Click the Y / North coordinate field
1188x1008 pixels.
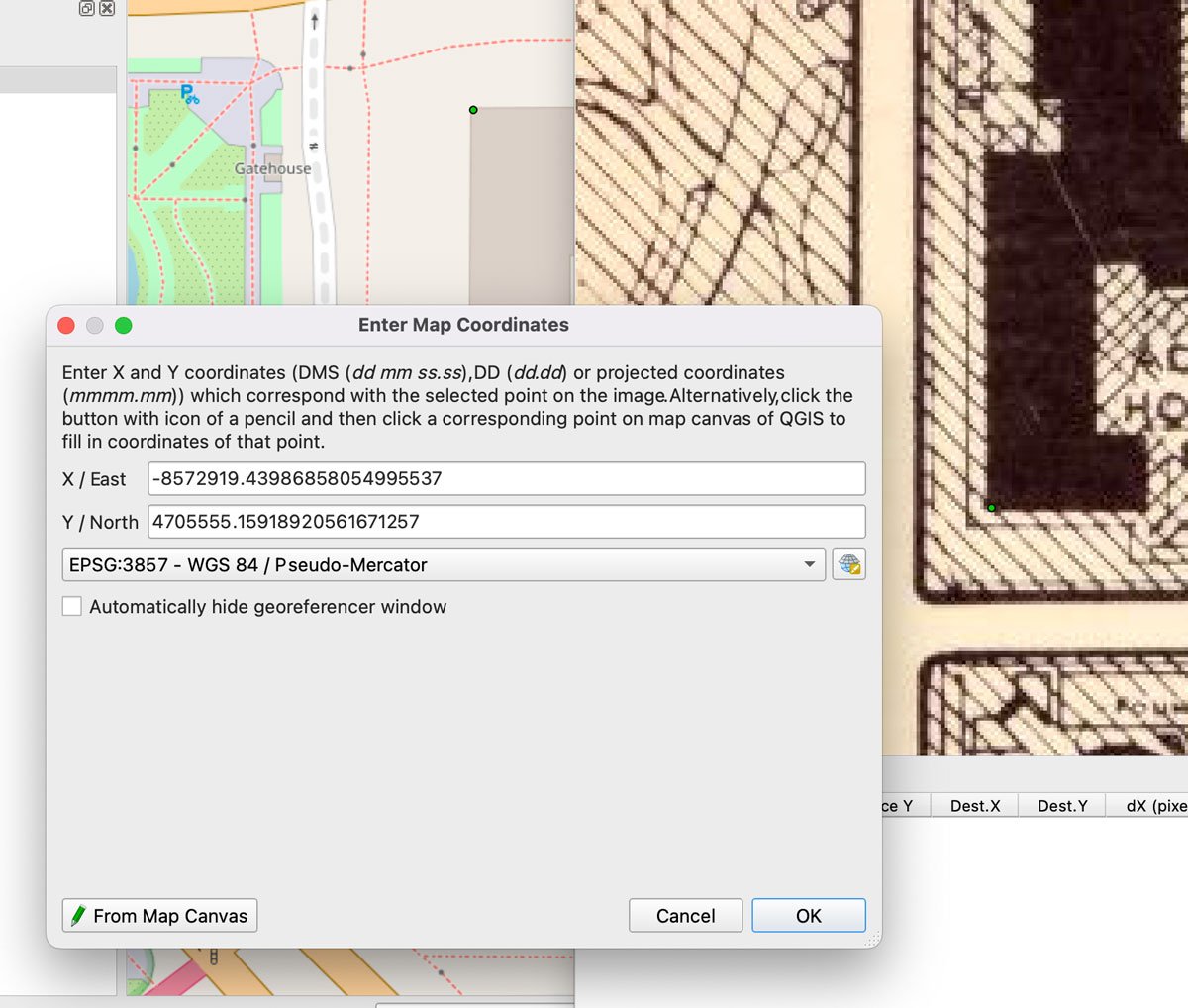tap(507, 522)
